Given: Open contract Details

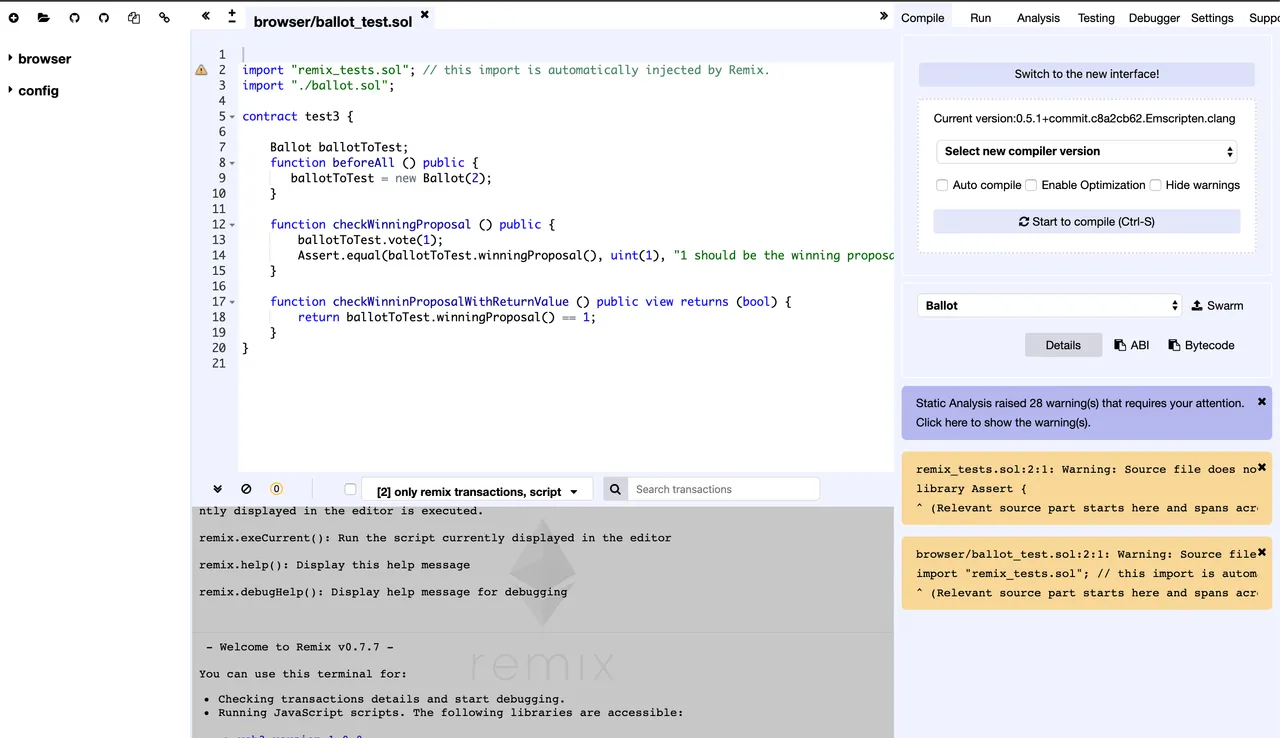Looking at the screenshot, I should (1063, 345).
